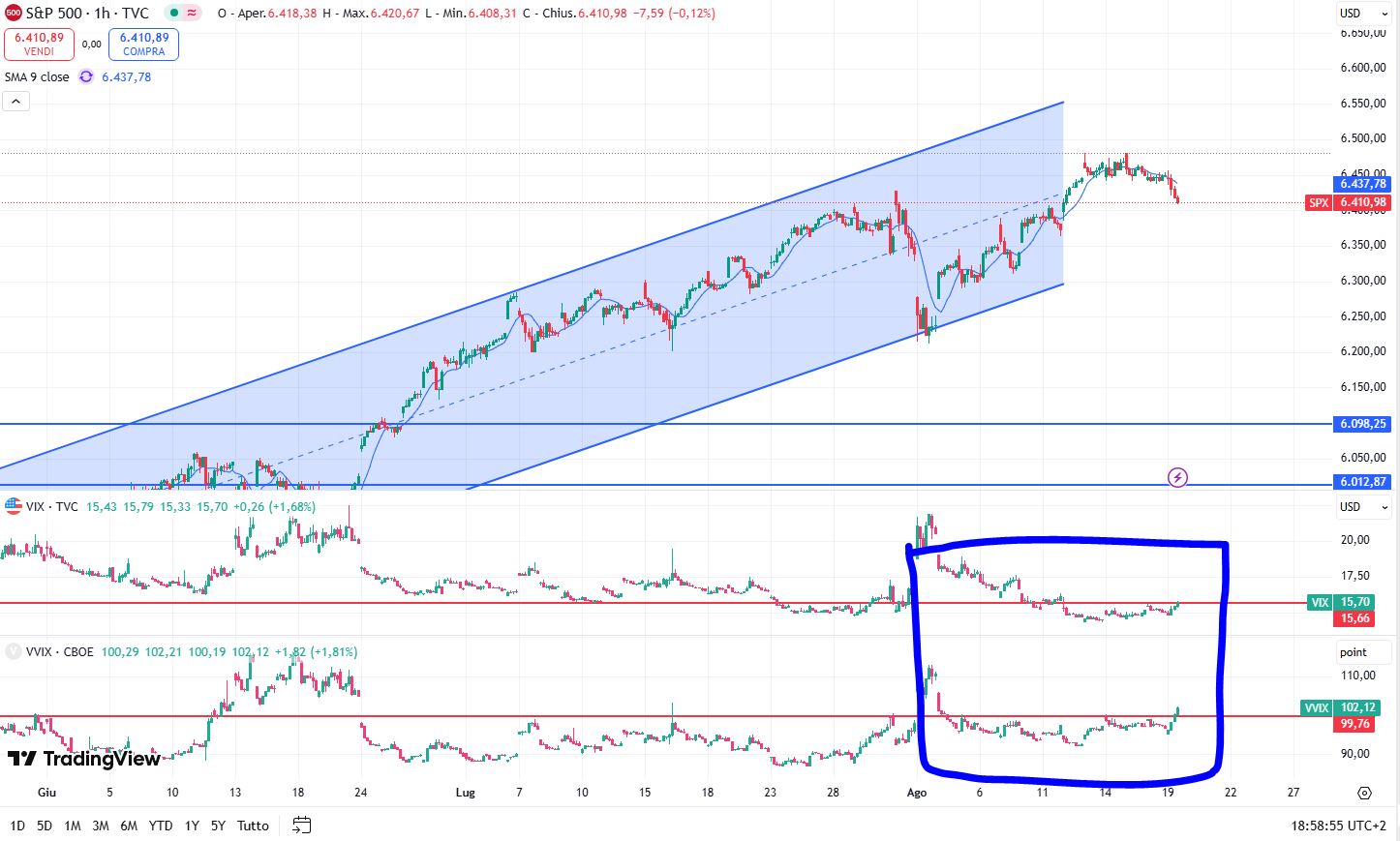Open the point unit selector in the VVIX pane

pos(1362,651)
